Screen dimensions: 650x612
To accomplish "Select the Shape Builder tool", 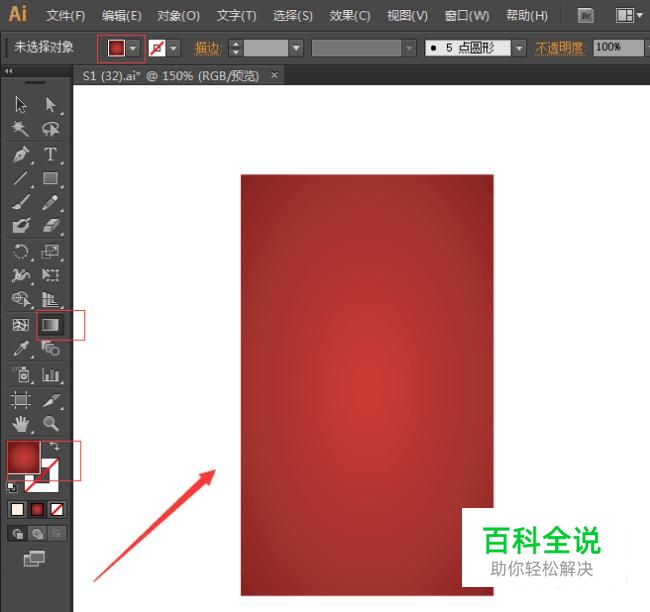I will click(21, 299).
